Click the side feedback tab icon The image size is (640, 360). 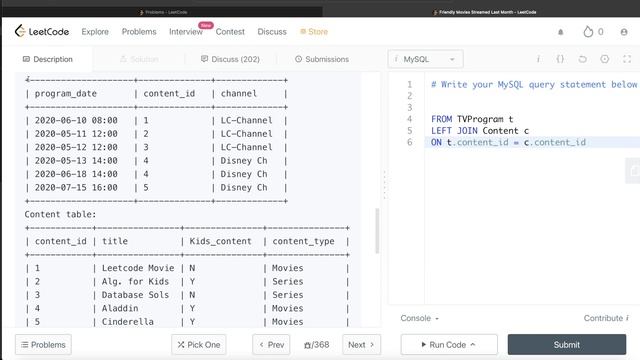click(x=633, y=170)
